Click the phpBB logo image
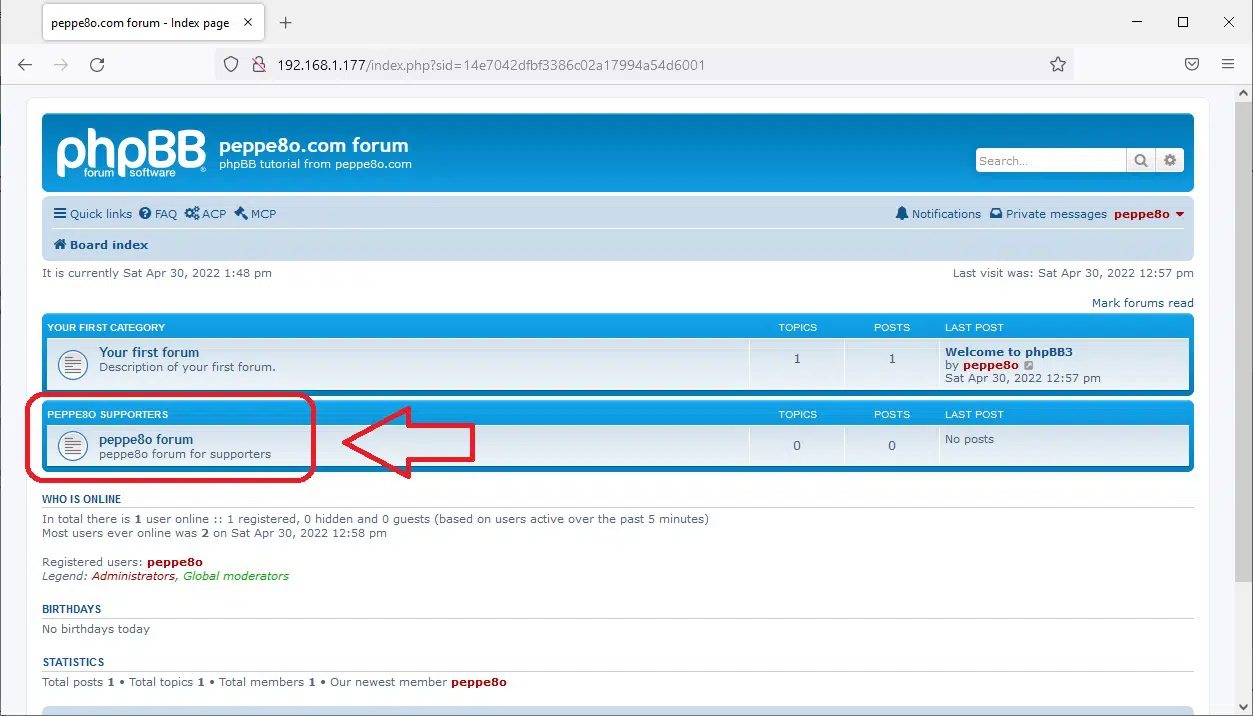Screen dimensions: 1253x716 click(x=131, y=153)
